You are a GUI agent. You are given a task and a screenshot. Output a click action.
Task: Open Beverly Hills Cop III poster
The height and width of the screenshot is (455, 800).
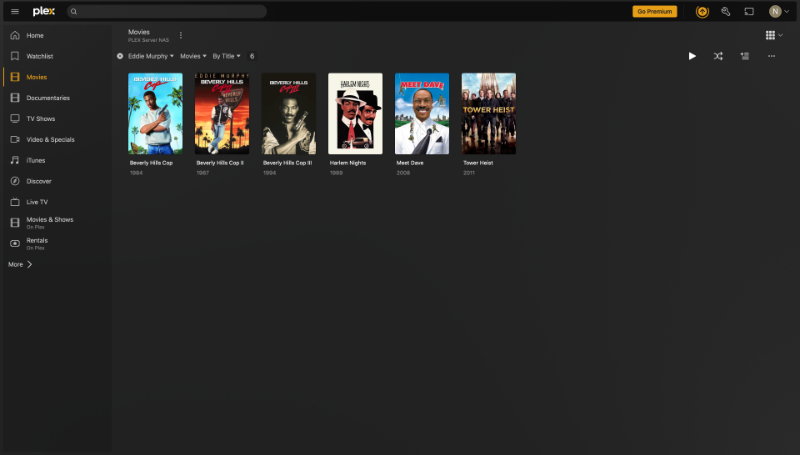coord(289,113)
